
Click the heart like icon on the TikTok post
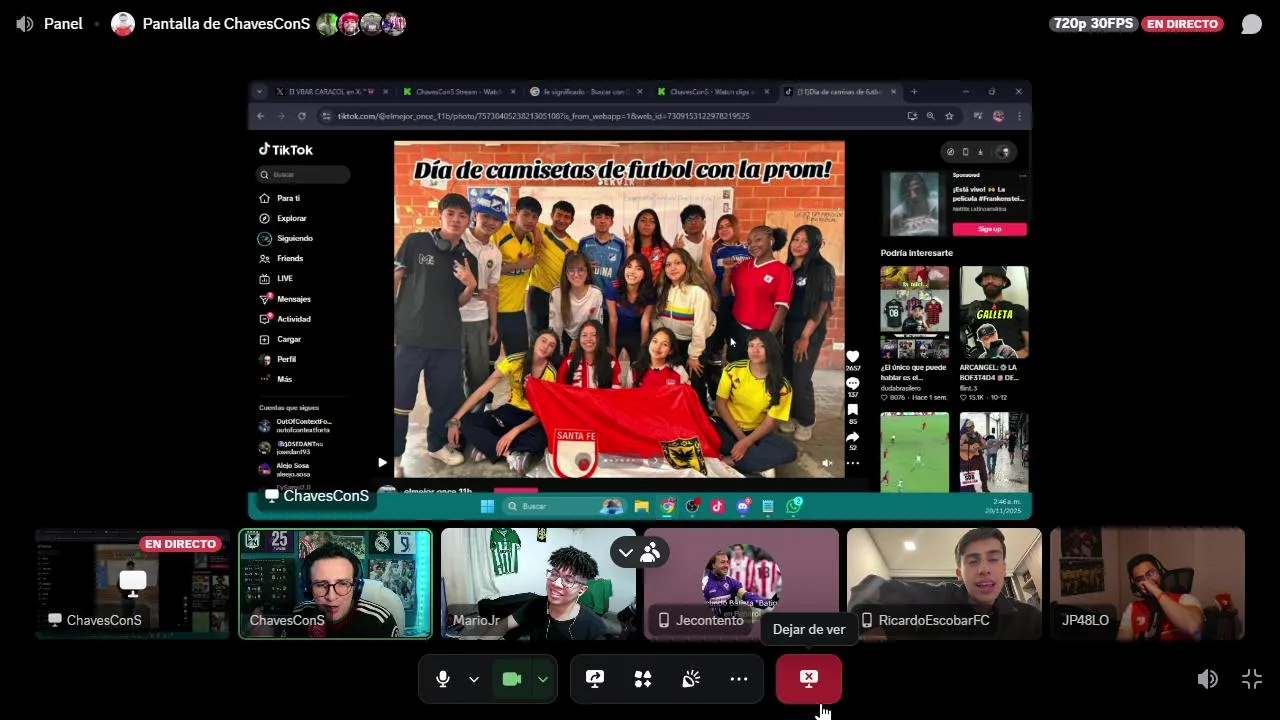tap(852, 357)
